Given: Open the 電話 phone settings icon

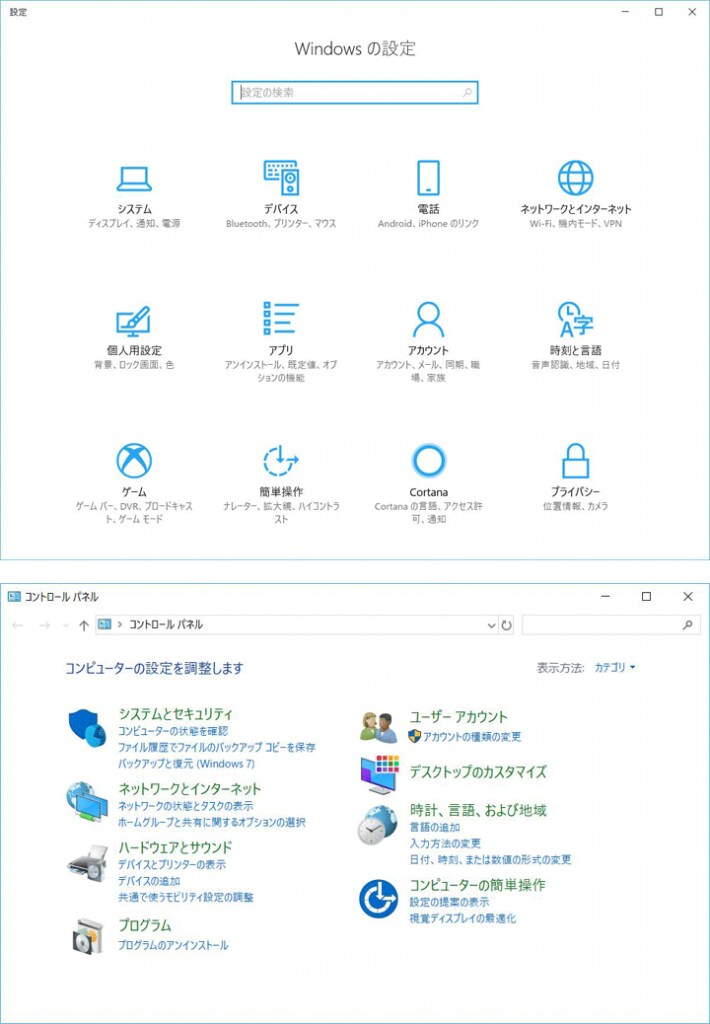Looking at the screenshot, I should coord(428,177).
